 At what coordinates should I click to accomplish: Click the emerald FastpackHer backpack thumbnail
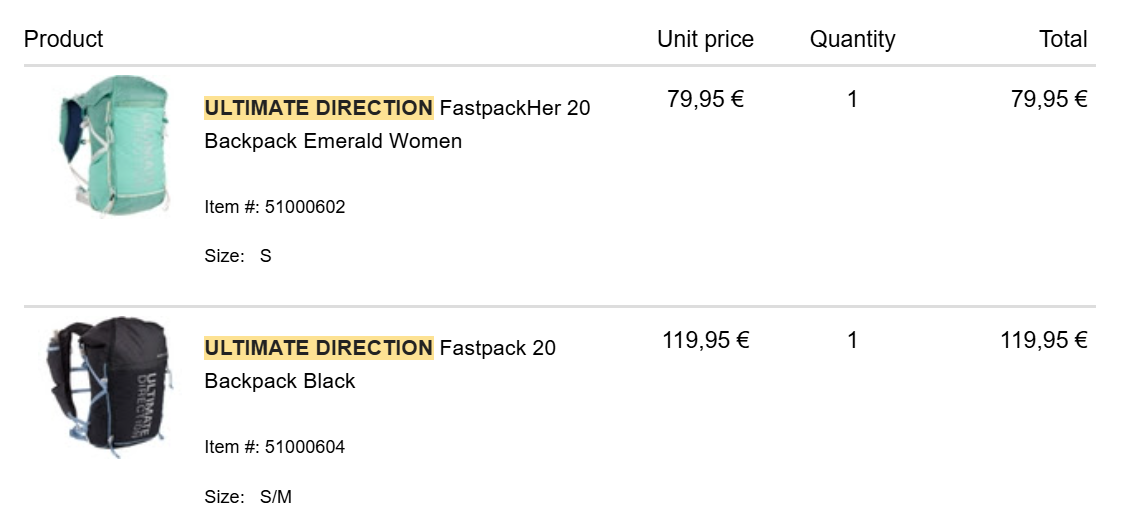(x=111, y=146)
